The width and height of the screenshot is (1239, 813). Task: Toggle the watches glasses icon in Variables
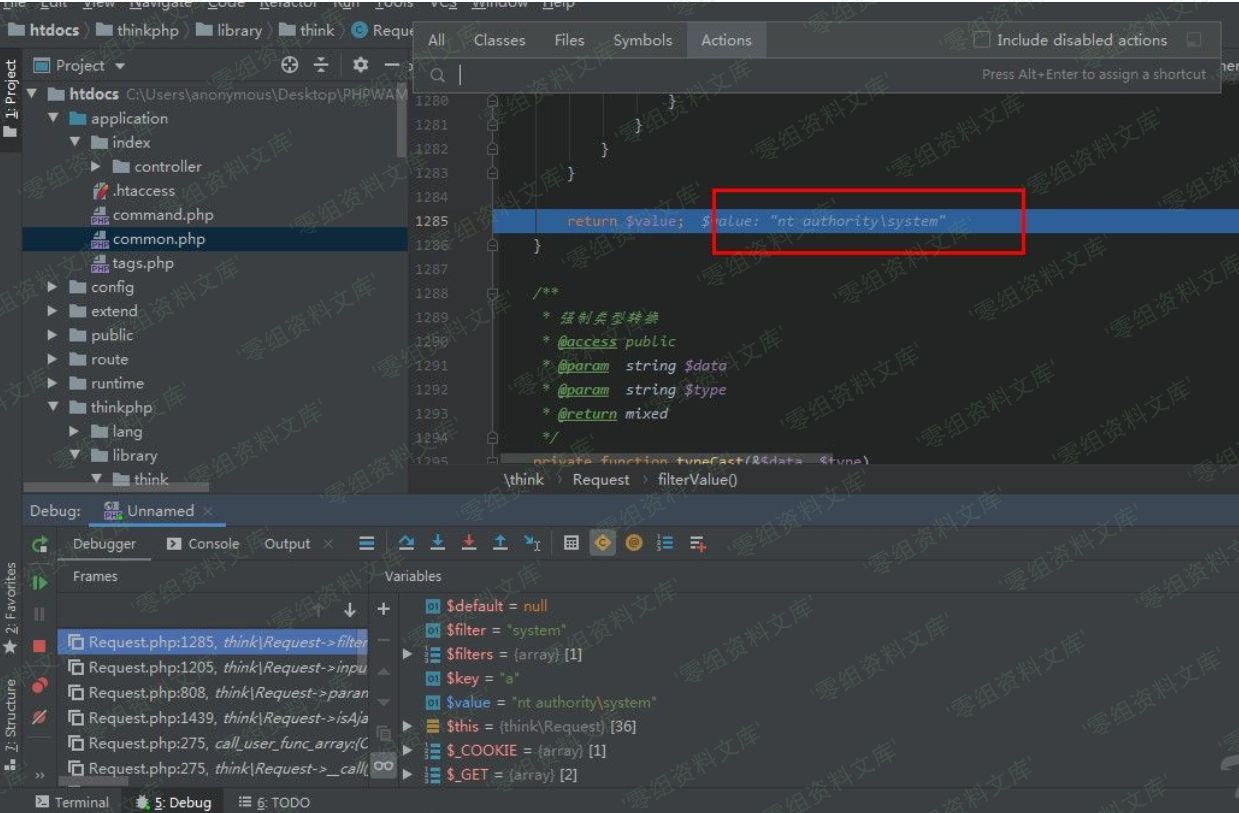click(383, 765)
